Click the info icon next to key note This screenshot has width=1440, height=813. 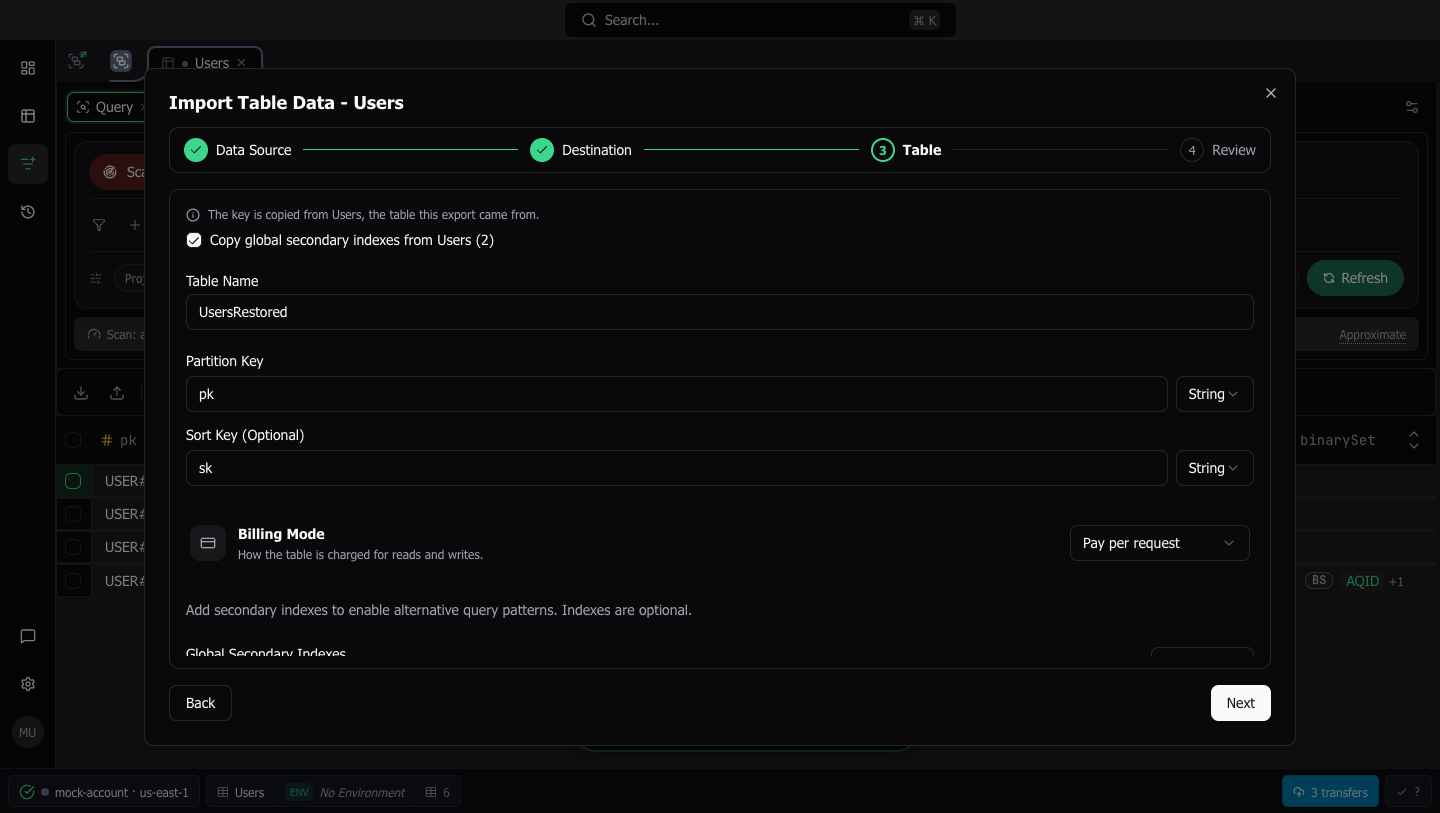point(193,215)
